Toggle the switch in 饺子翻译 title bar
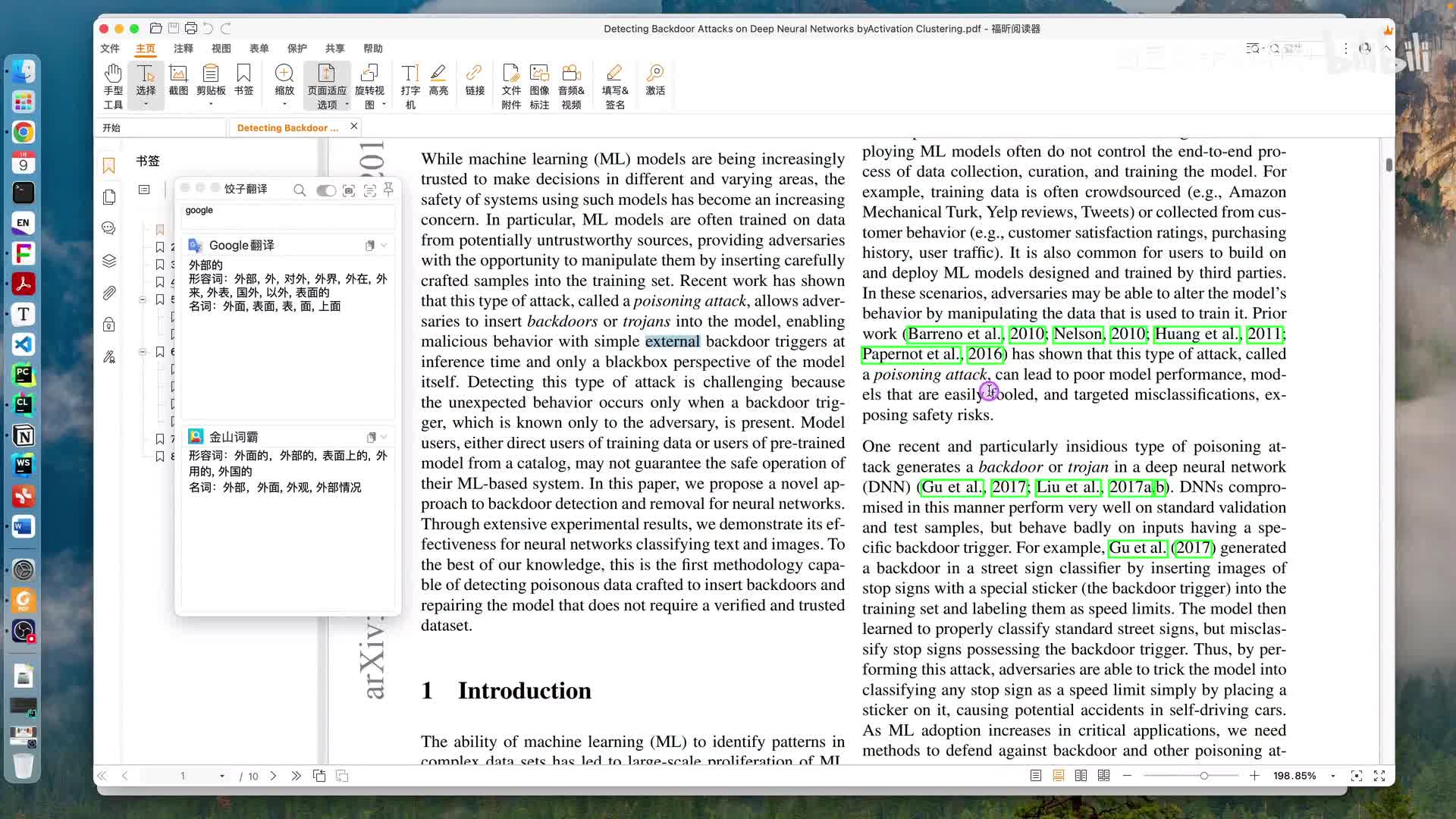This screenshot has width=1456, height=819. point(326,190)
